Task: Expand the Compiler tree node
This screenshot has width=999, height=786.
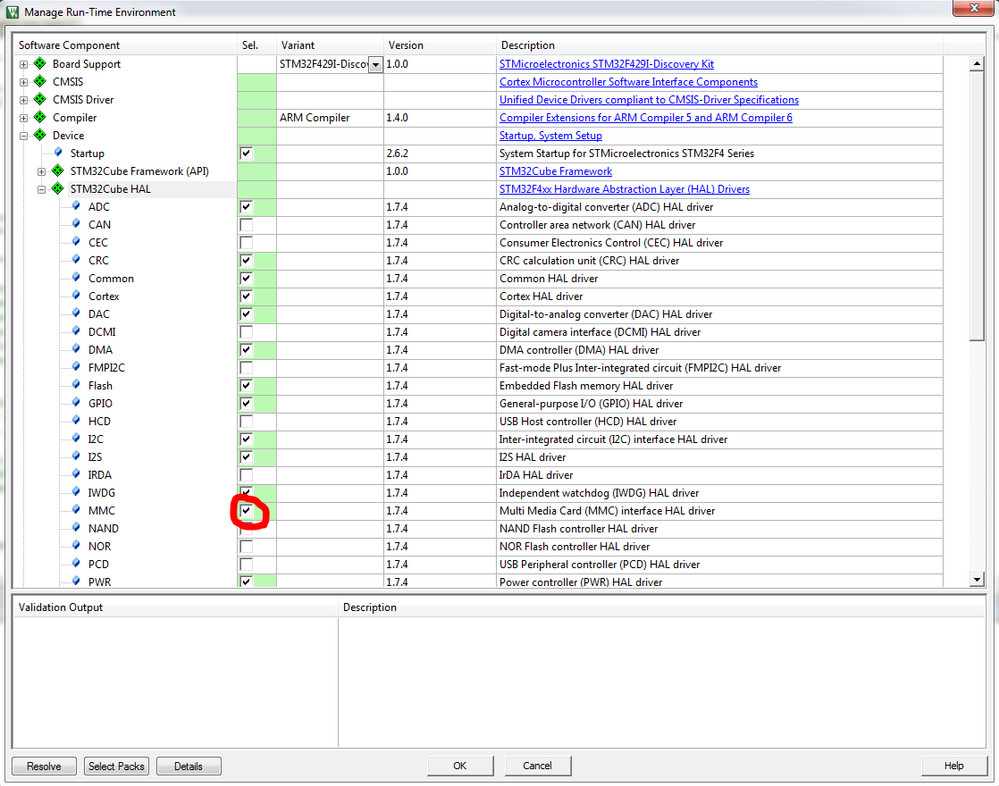Action: (x=24, y=118)
